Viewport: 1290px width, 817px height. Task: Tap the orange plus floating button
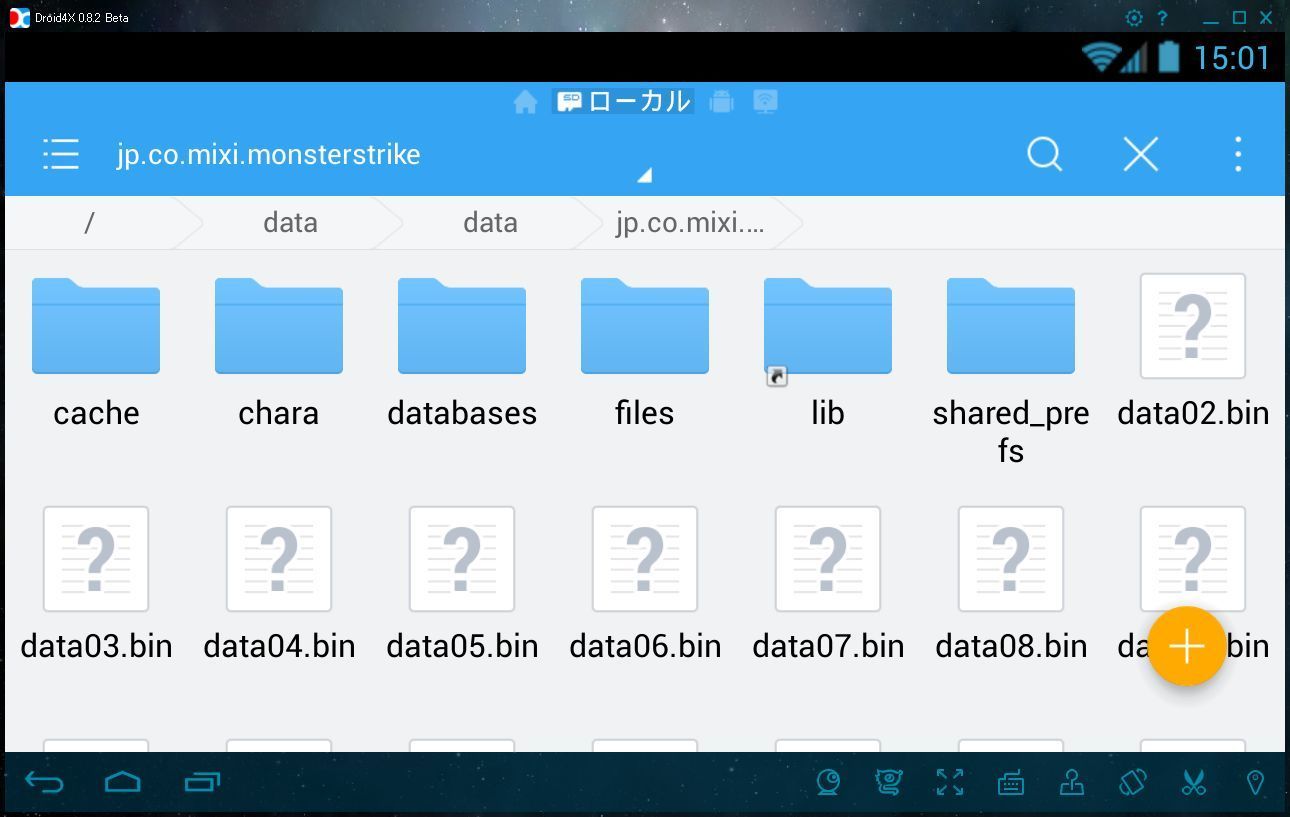tap(1187, 646)
